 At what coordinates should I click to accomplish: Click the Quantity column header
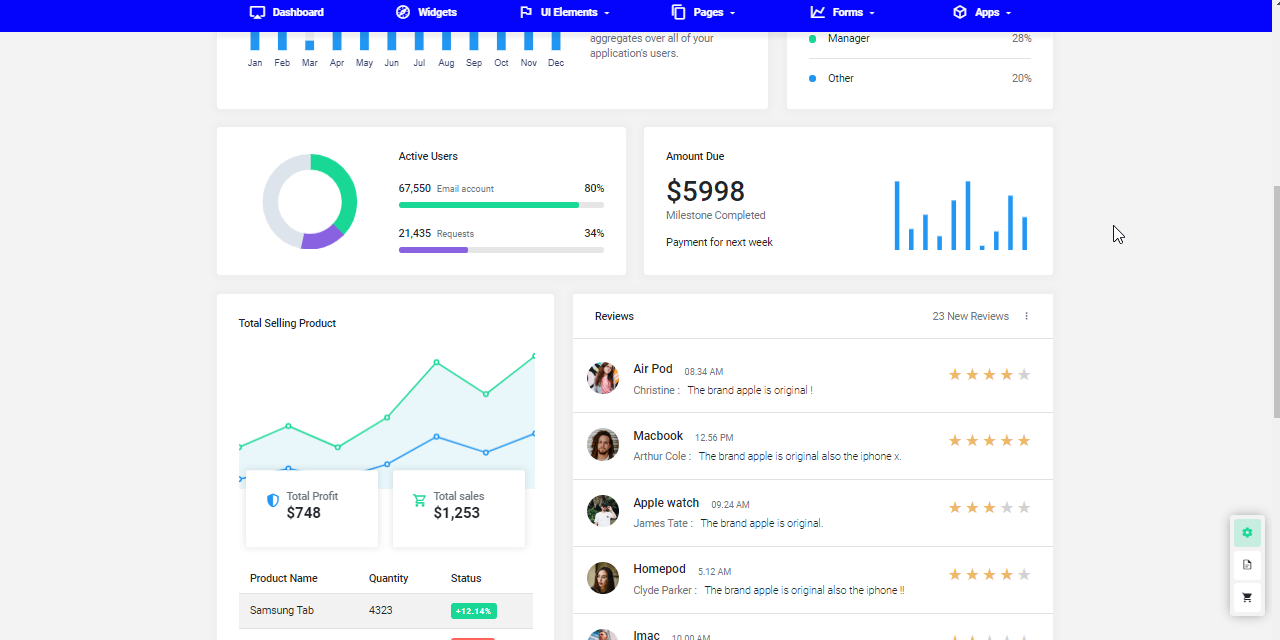(389, 578)
